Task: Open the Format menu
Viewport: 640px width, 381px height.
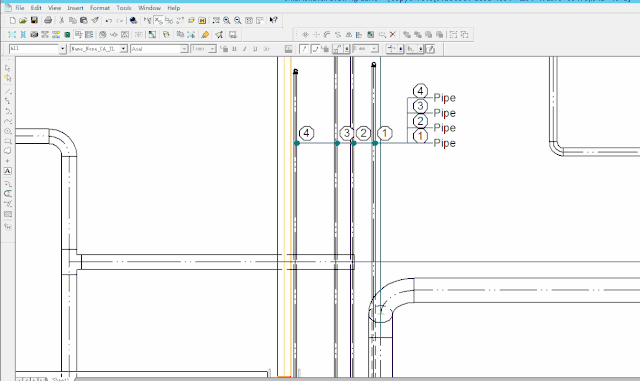Action: (100, 8)
